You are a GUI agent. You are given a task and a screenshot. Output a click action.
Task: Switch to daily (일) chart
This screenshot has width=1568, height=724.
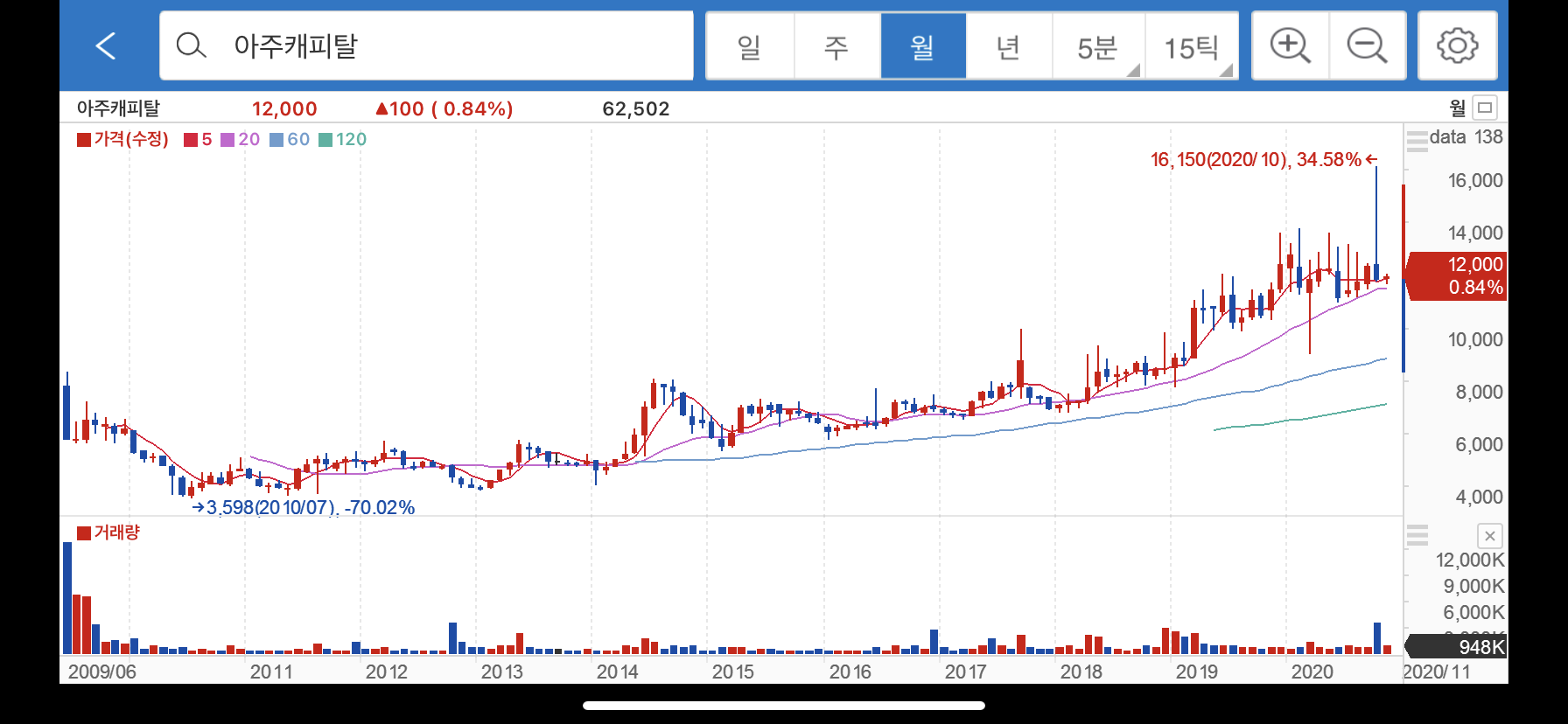(x=750, y=45)
